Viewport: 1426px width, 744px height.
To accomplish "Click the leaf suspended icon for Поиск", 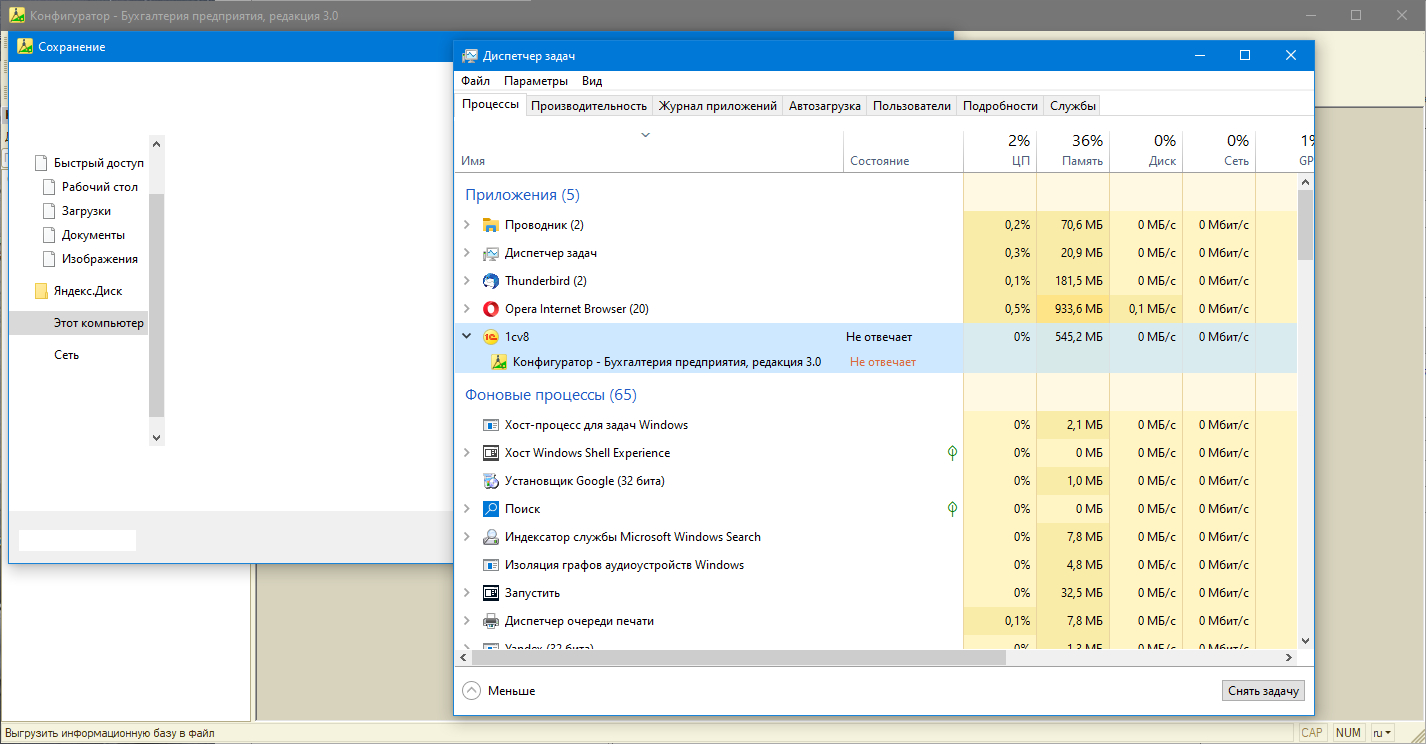I will (952, 509).
